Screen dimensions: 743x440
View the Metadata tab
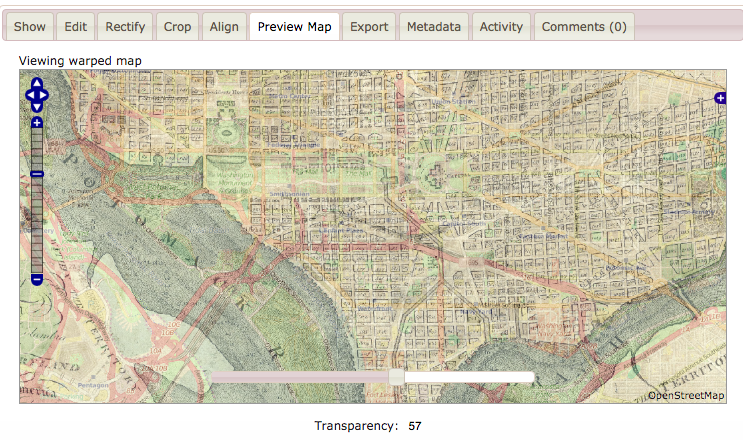click(434, 26)
